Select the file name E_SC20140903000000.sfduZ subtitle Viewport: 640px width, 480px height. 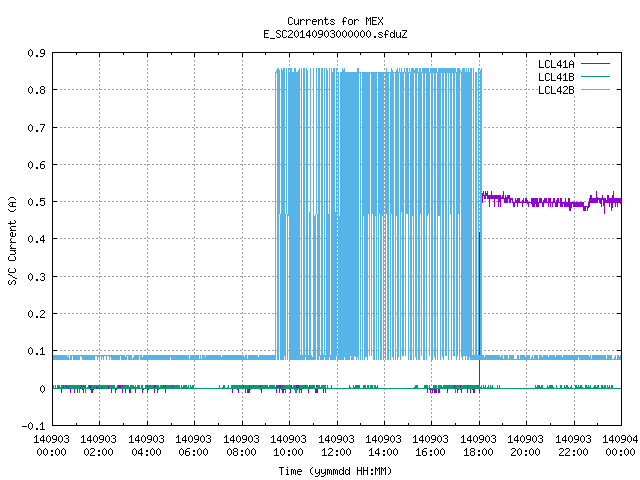point(335,34)
